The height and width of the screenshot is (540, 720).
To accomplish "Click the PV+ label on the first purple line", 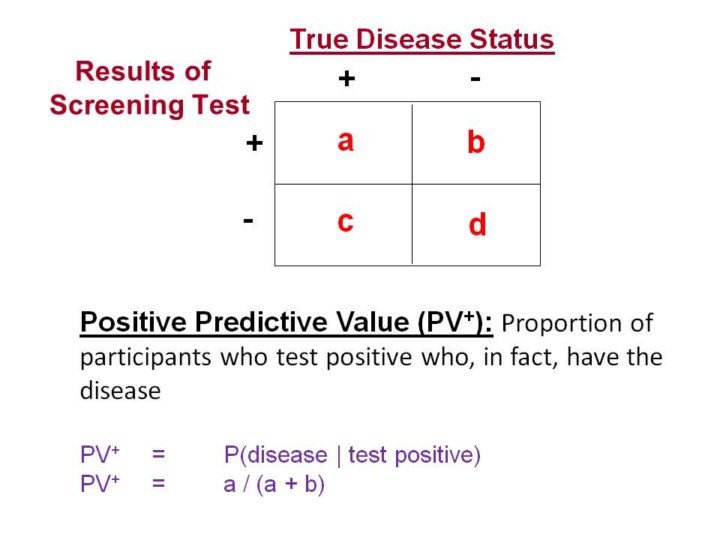I will pyautogui.click(x=99, y=455).
